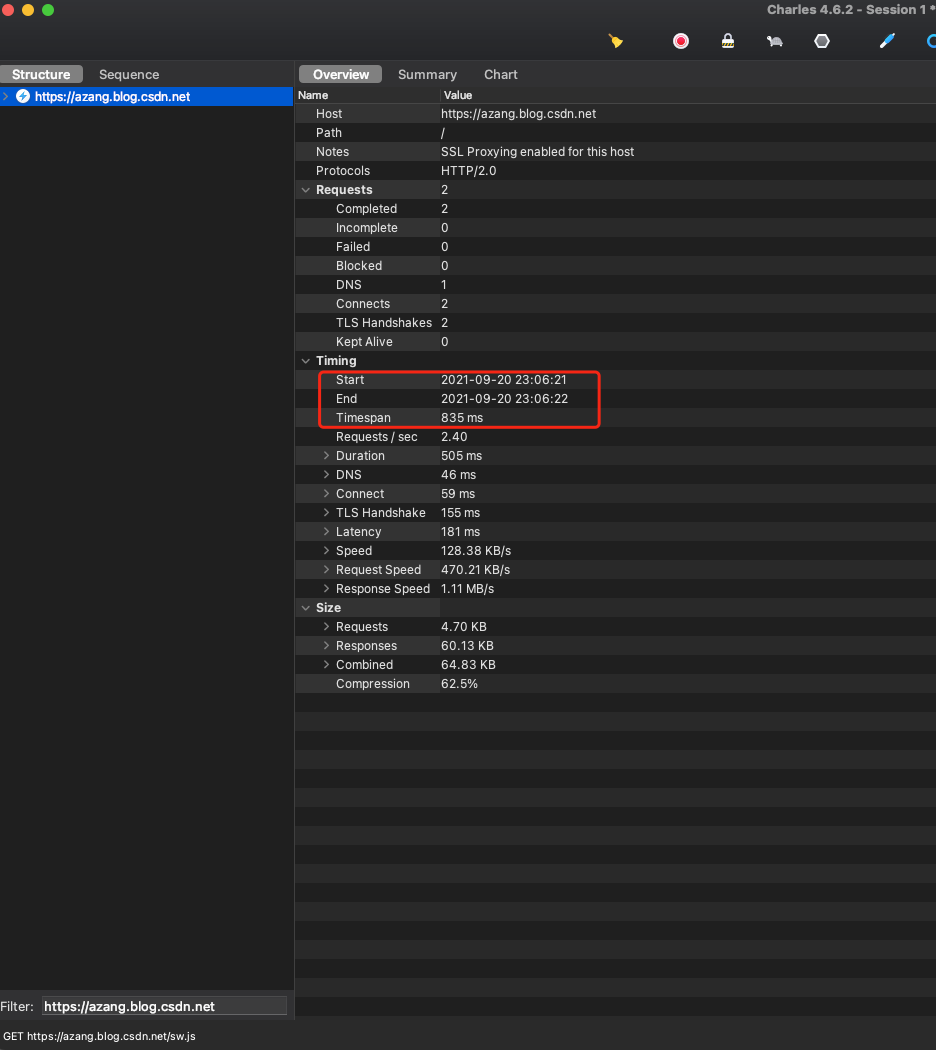Select the Failed row
Viewport: 936px width, 1050px height.
615,246
